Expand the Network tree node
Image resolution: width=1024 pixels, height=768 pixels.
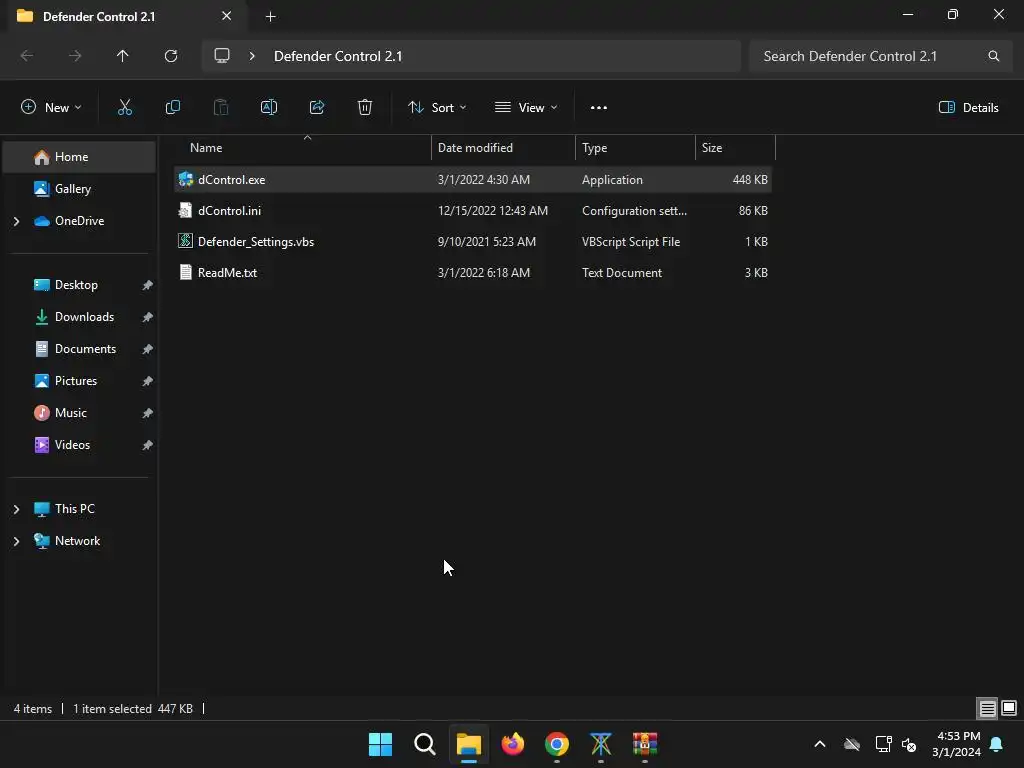(16, 541)
